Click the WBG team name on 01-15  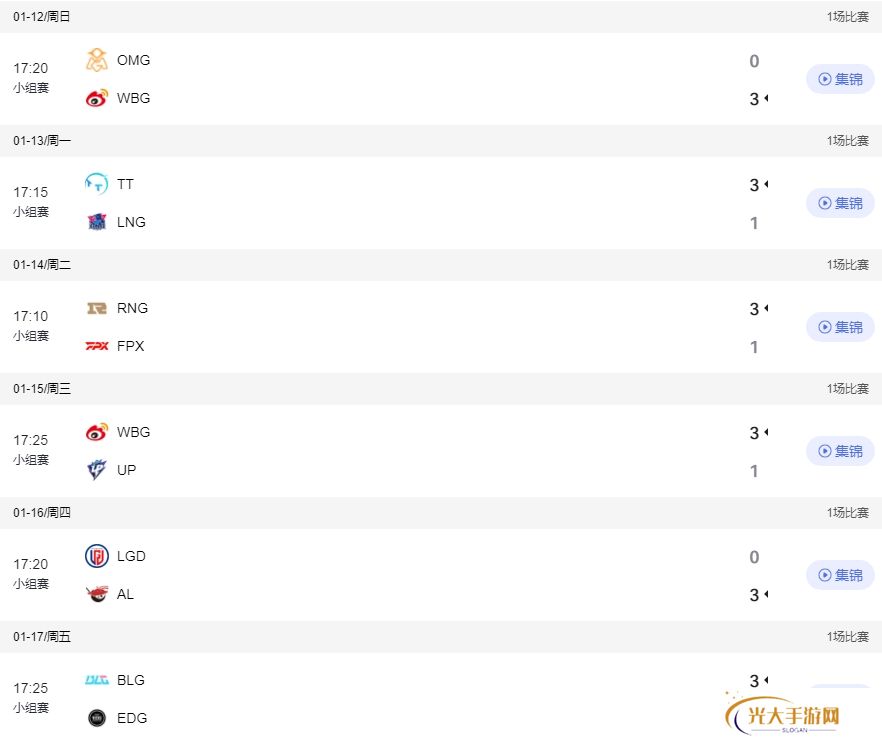pos(133,432)
